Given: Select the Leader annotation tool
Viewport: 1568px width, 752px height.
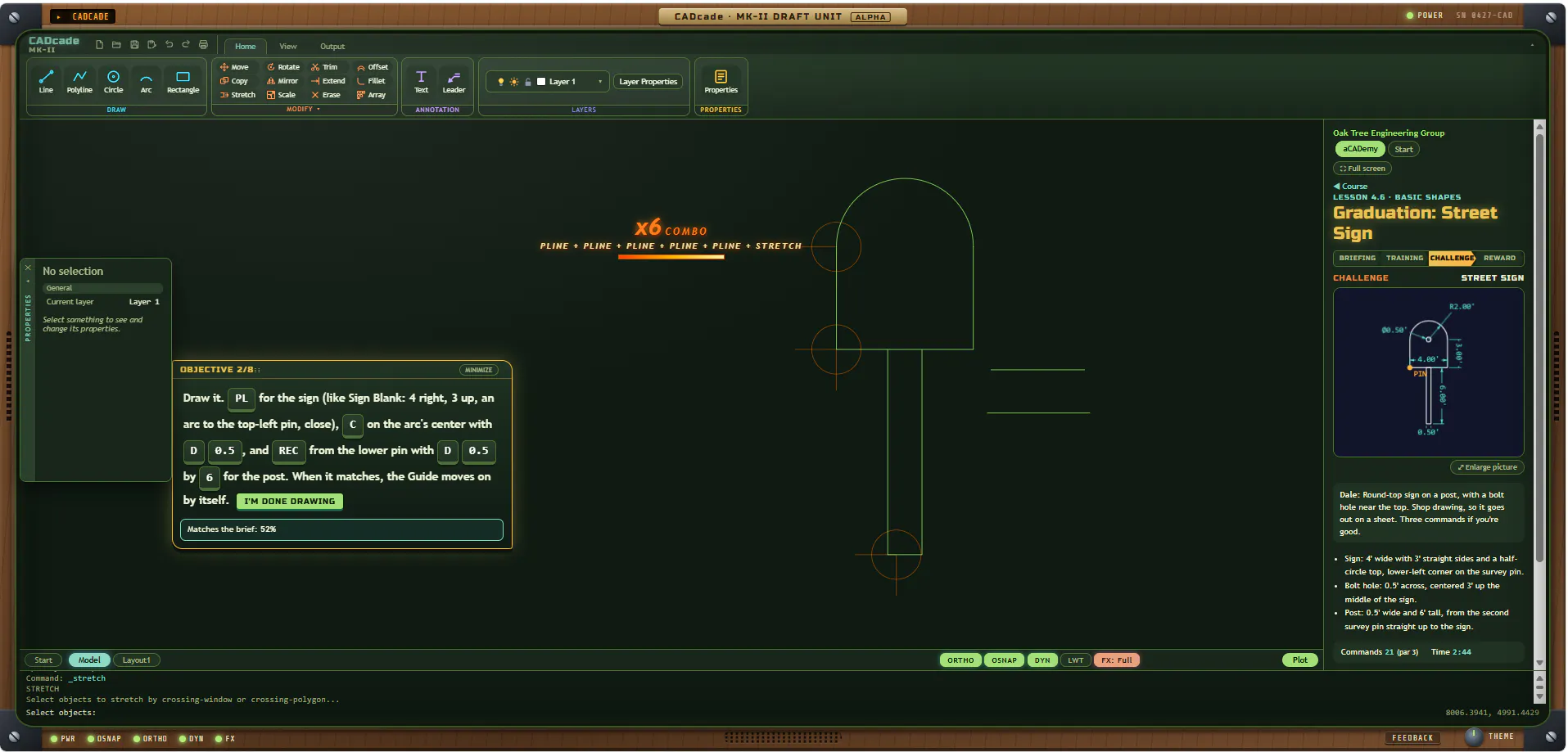Looking at the screenshot, I should point(454,81).
